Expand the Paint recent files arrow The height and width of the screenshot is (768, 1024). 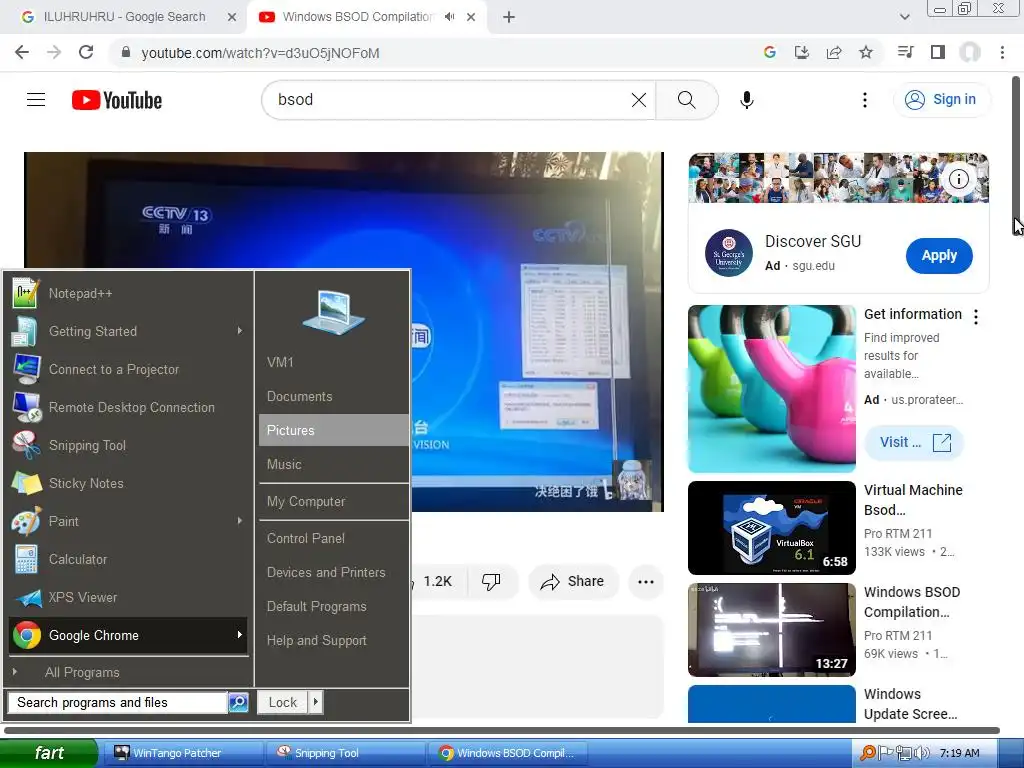pyautogui.click(x=240, y=521)
